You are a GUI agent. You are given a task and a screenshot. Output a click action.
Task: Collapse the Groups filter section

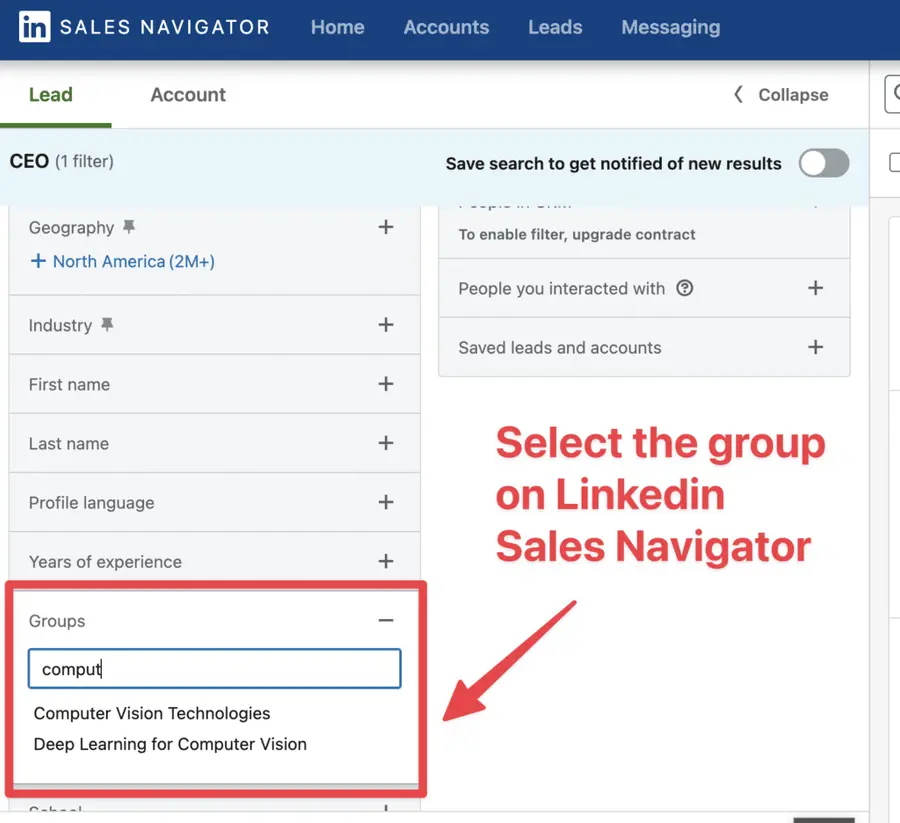[386, 620]
